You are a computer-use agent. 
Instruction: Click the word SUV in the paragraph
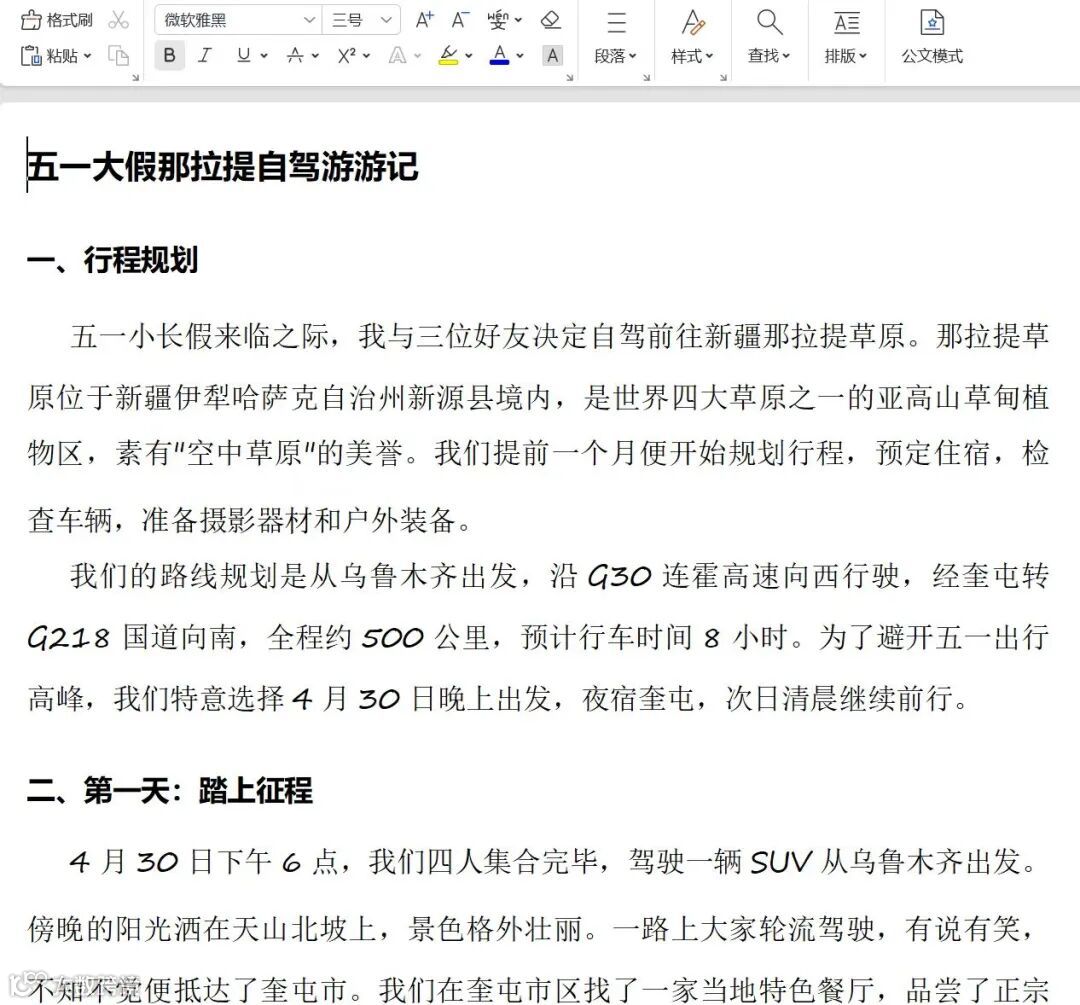point(781,862)
